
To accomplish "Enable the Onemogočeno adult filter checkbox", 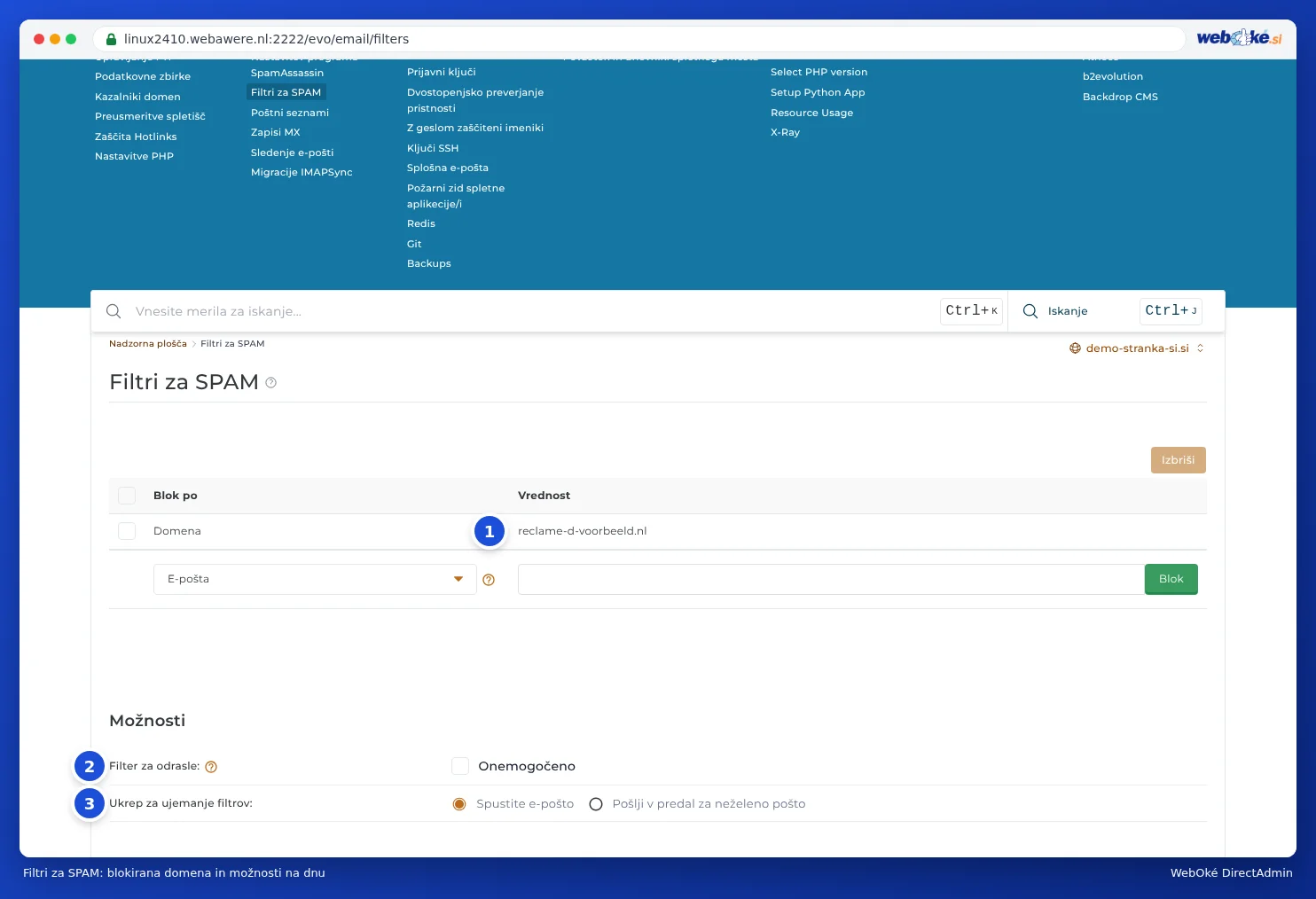I will coord(460,766).
